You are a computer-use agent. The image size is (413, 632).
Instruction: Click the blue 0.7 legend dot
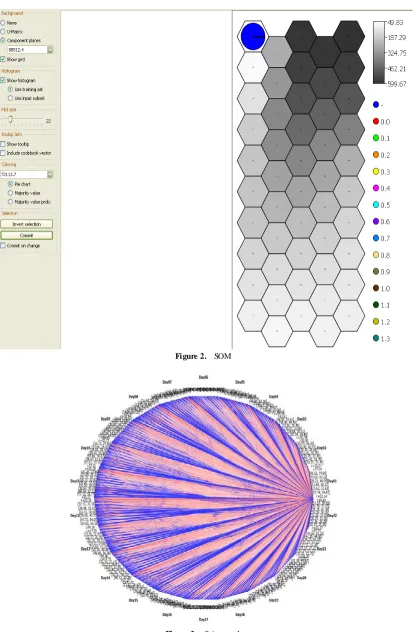coord(376,238)
